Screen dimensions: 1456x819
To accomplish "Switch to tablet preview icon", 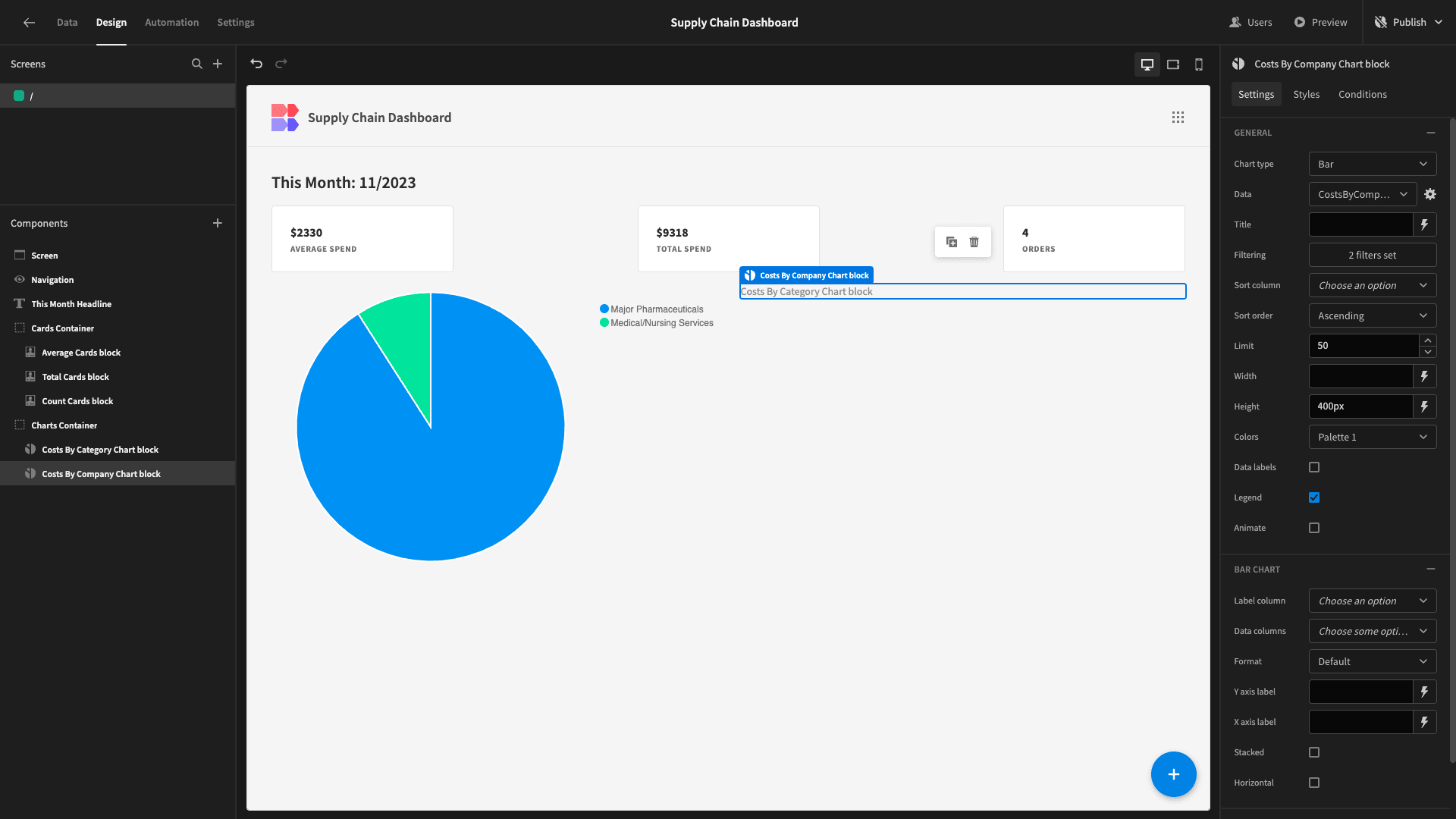I will 1173,64.
